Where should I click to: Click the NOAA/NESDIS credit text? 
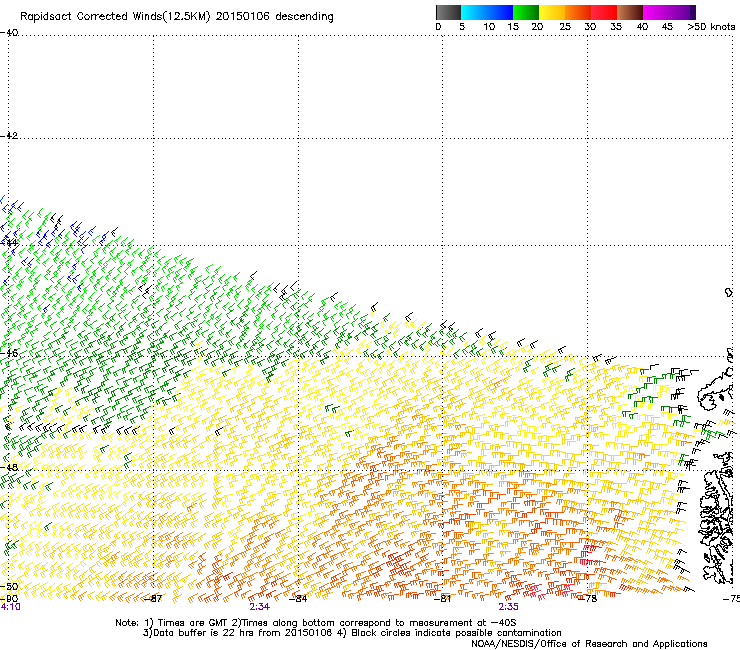[589, 644]
